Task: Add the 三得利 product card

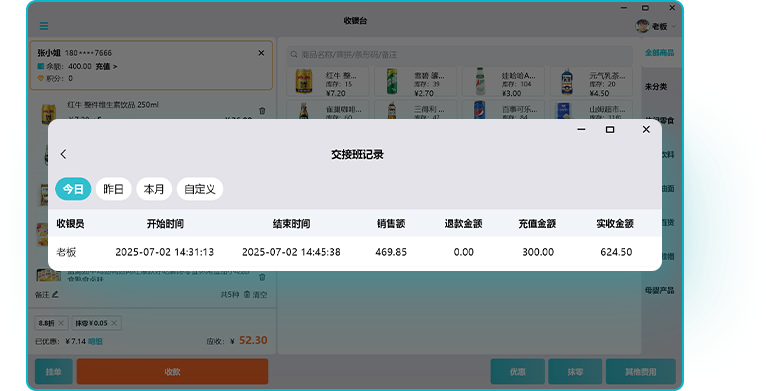Action: point(416,110)
